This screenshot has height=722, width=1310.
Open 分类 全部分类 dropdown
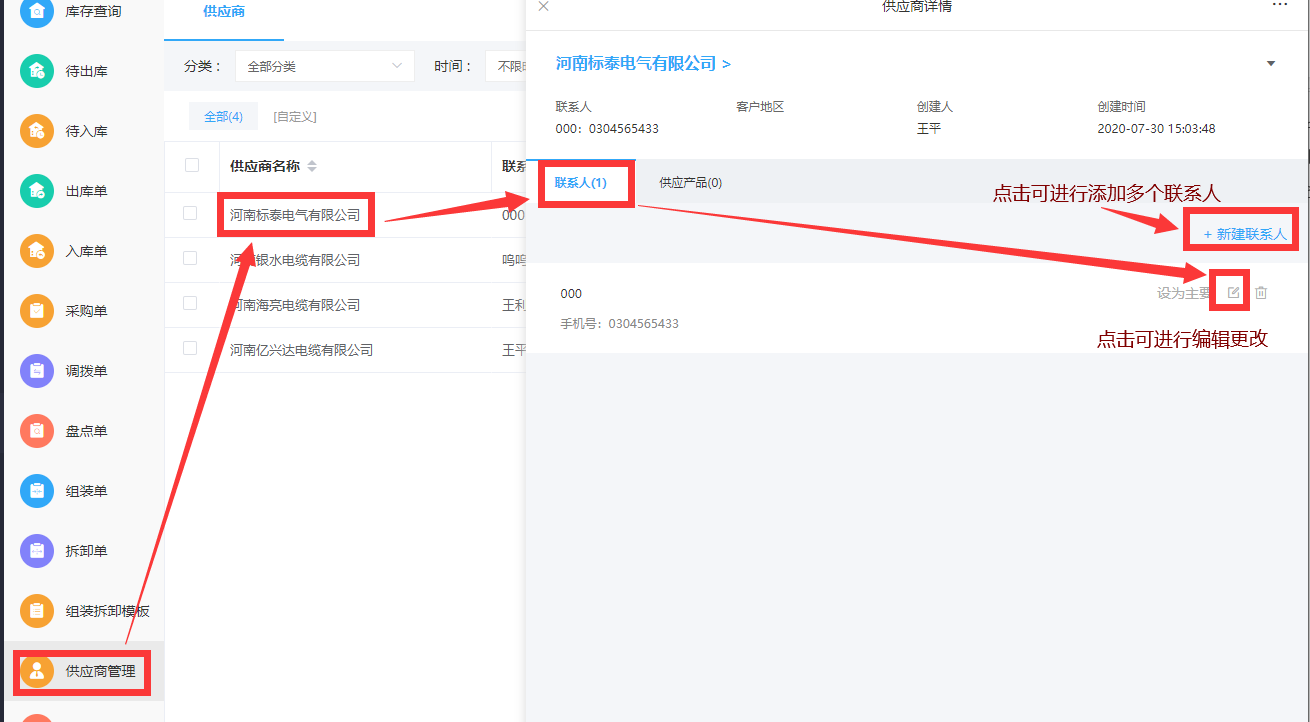[x=325, y=66]
